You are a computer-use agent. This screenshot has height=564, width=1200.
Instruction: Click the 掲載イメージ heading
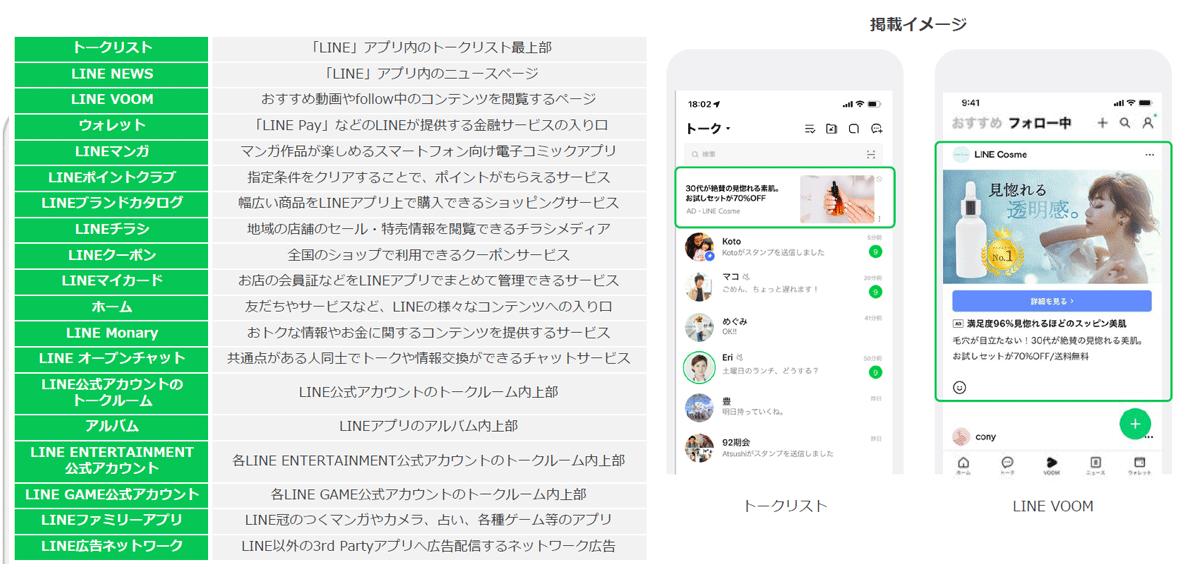pyautogui.click(x=918, y=24)
